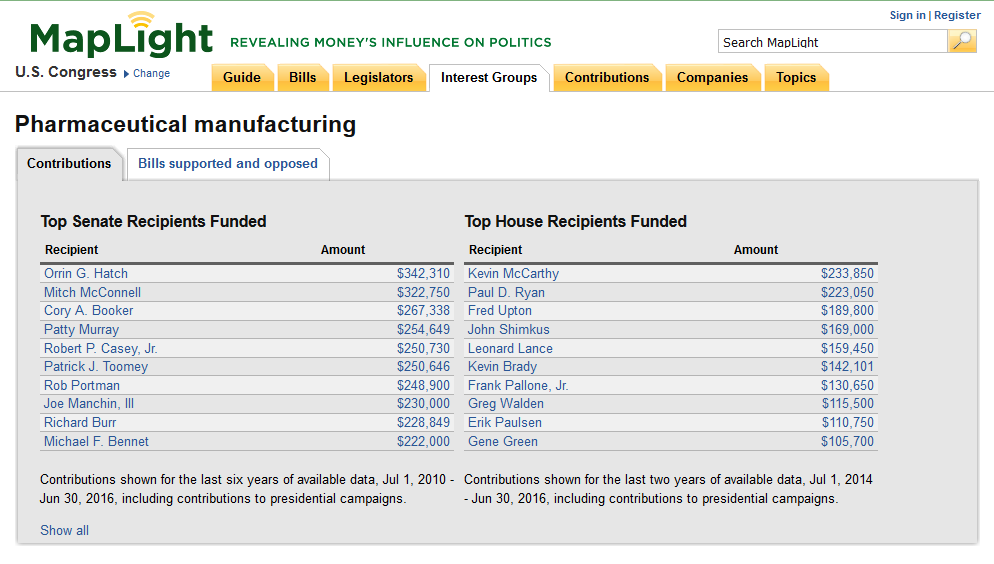Click the $228,849 amount for Burr
This screenshot has height=564, width=994.
point(423,423)
